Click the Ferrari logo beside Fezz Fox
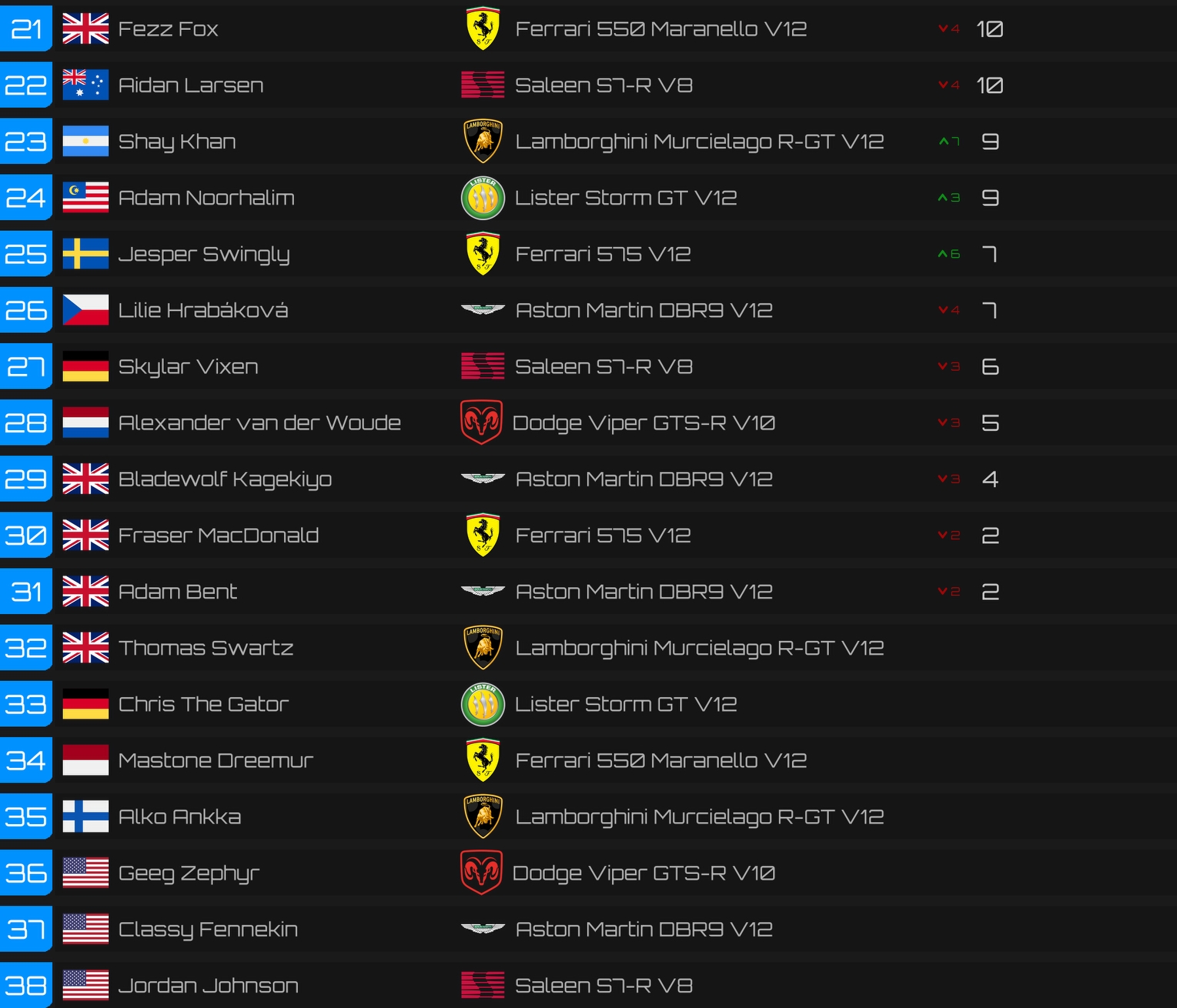Screen dimensions: 1177x1008 tap(483, 29)
